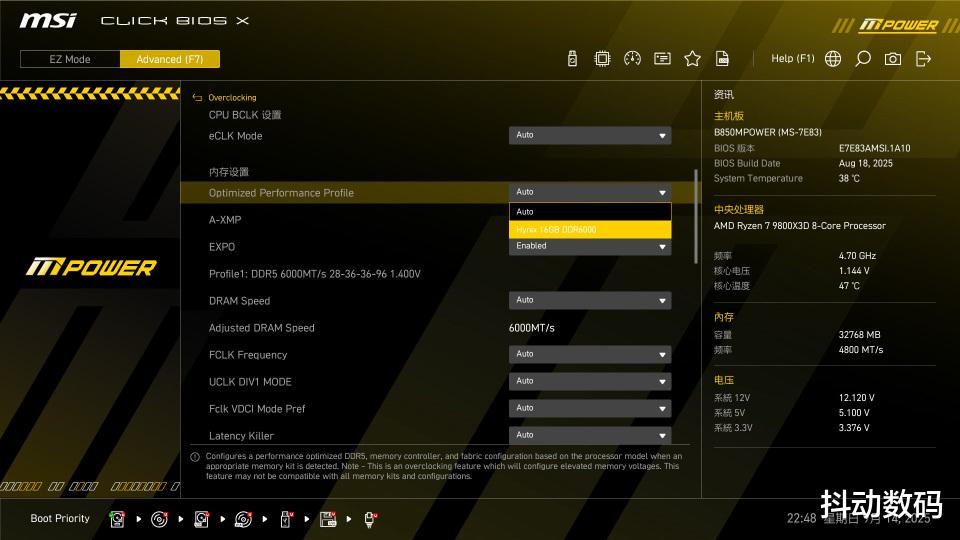Click the CPU chip icon in top toolbar

pyautogui.click(x=602, y=59)
